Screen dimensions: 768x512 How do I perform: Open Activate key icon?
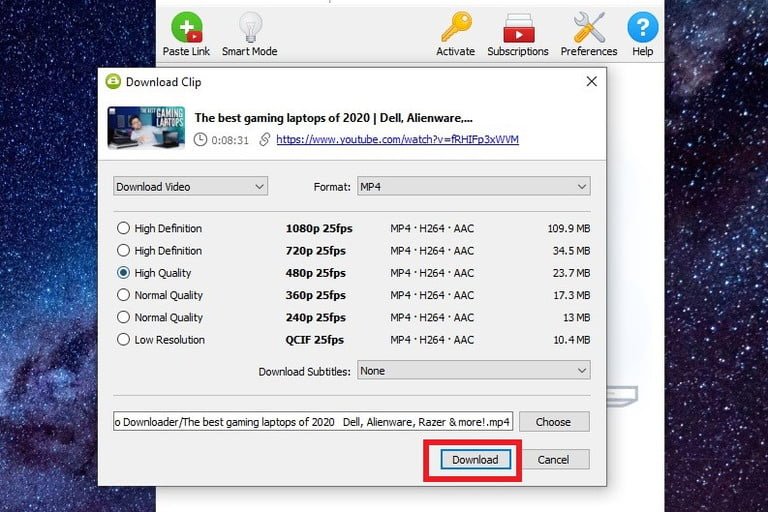[456, 26]
